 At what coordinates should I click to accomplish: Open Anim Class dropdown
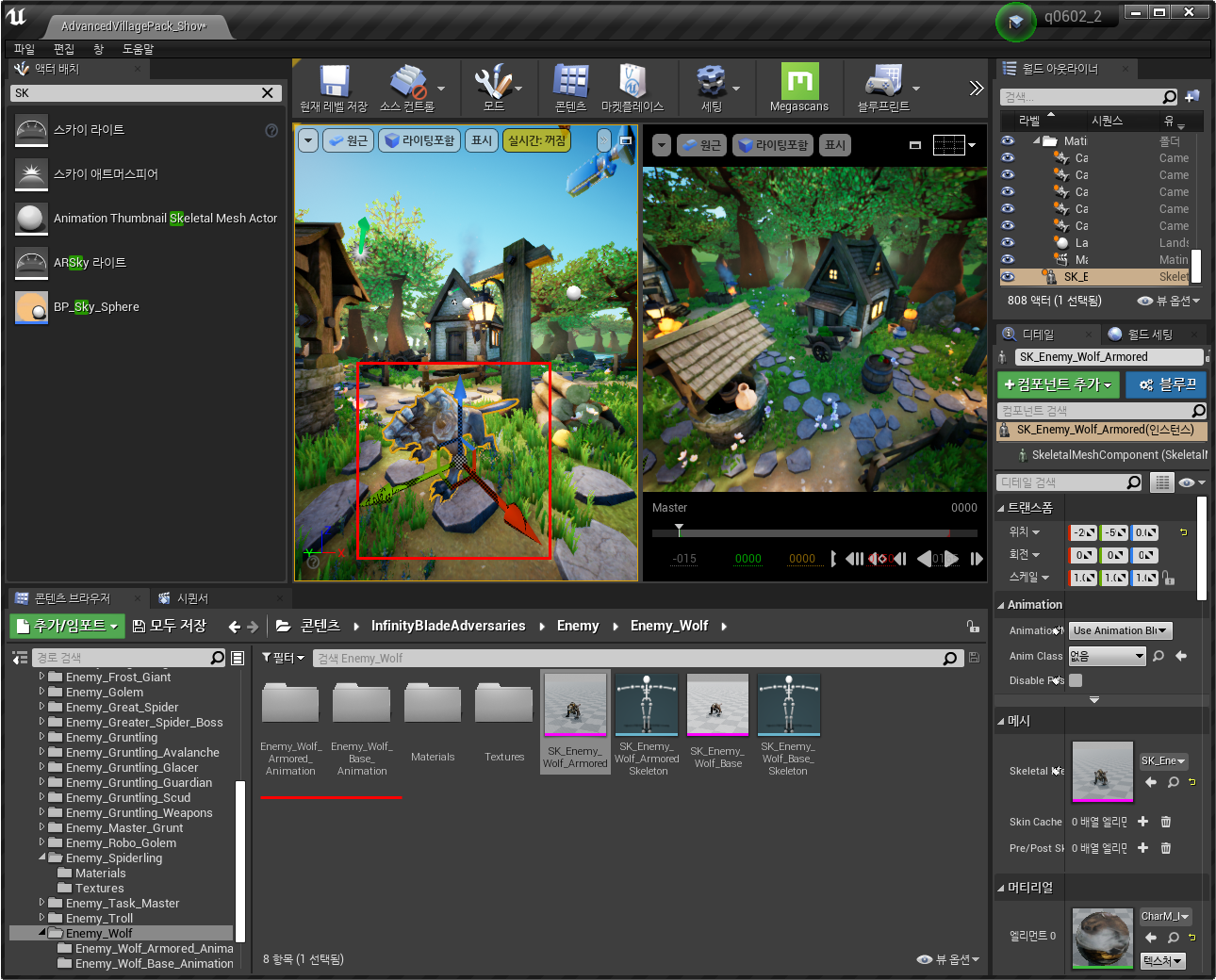tap(1107, 656)
